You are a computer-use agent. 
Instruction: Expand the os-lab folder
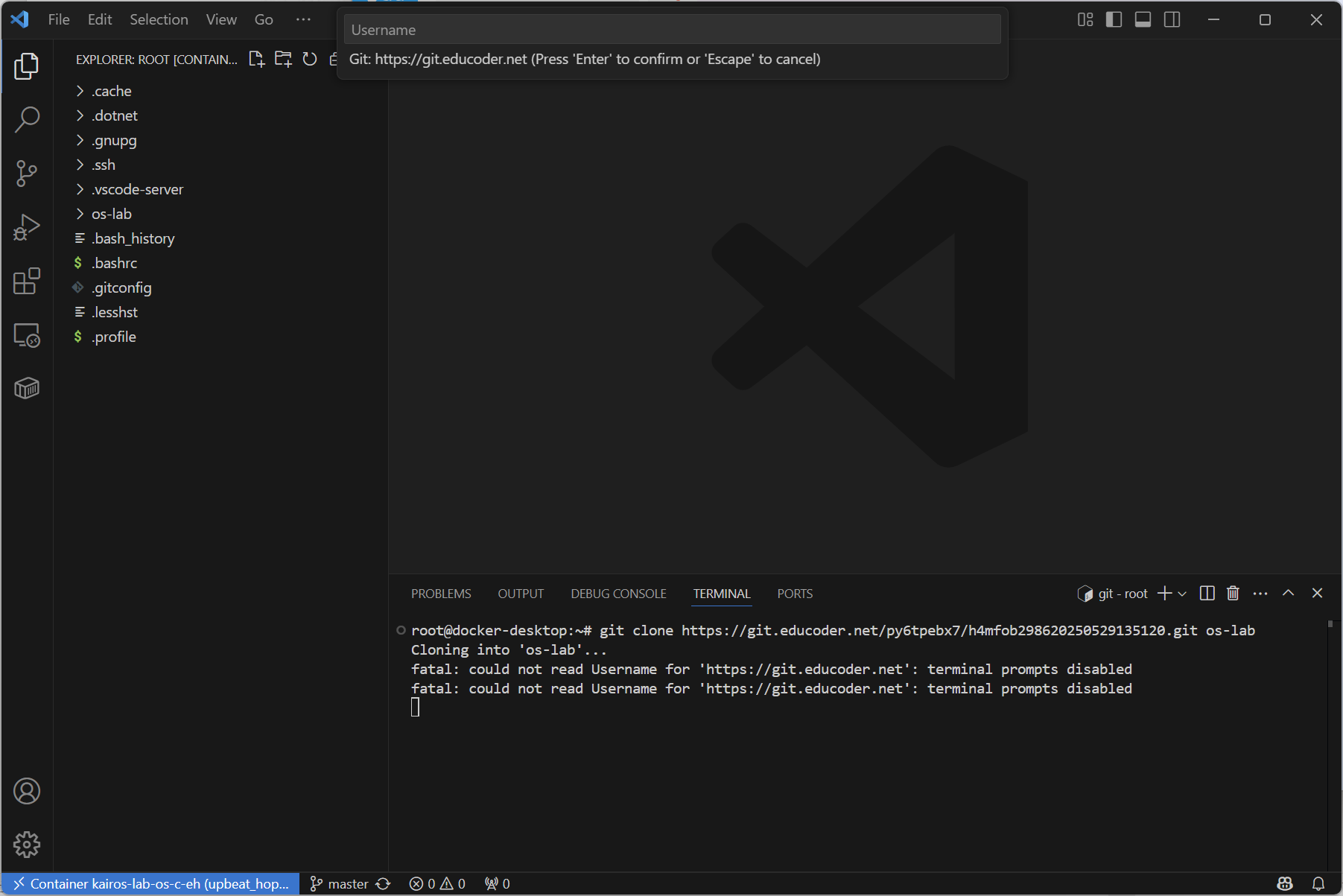click(220, 214)
